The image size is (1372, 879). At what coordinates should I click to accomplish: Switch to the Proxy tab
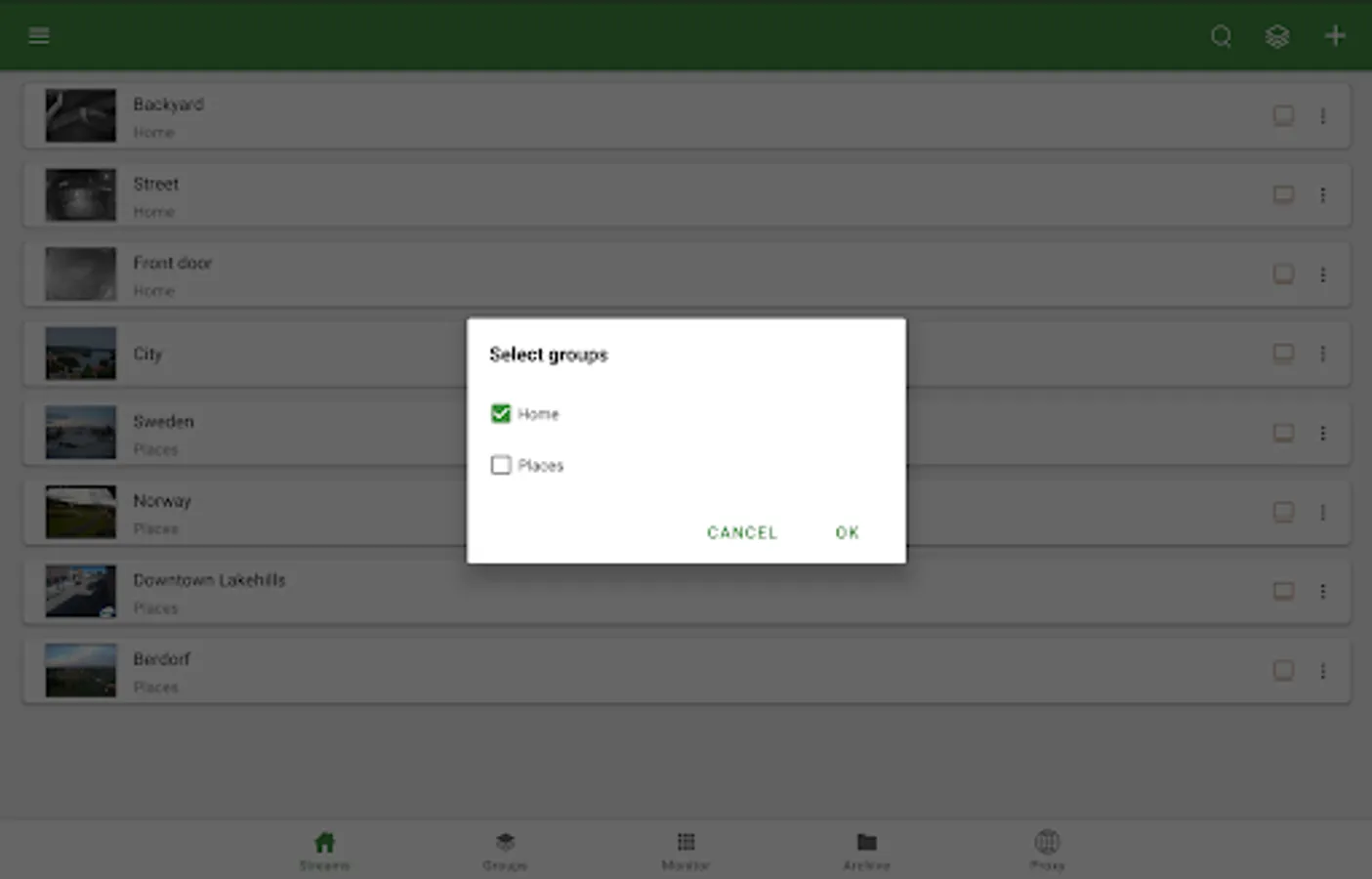[x=1047, y=851]
